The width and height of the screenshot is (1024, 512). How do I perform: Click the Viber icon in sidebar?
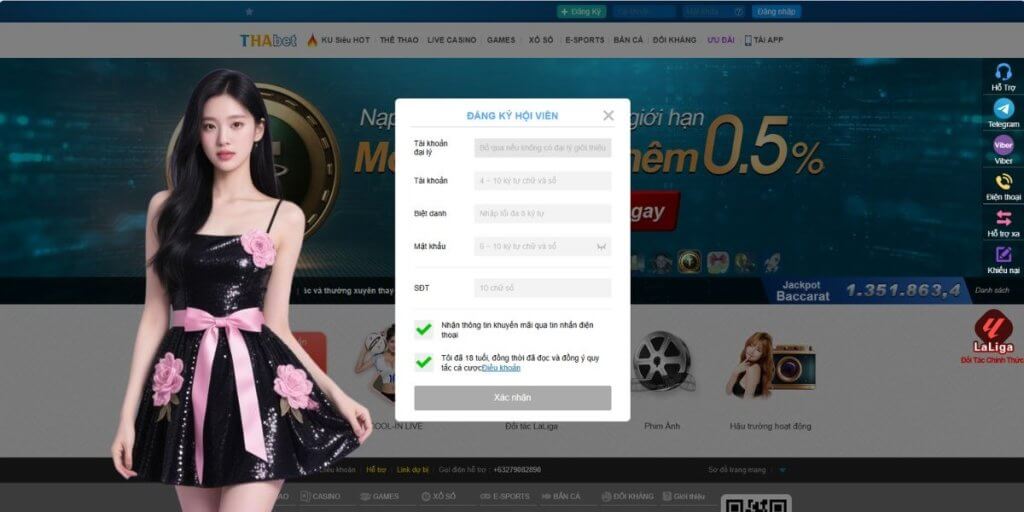pos(1003,146)
